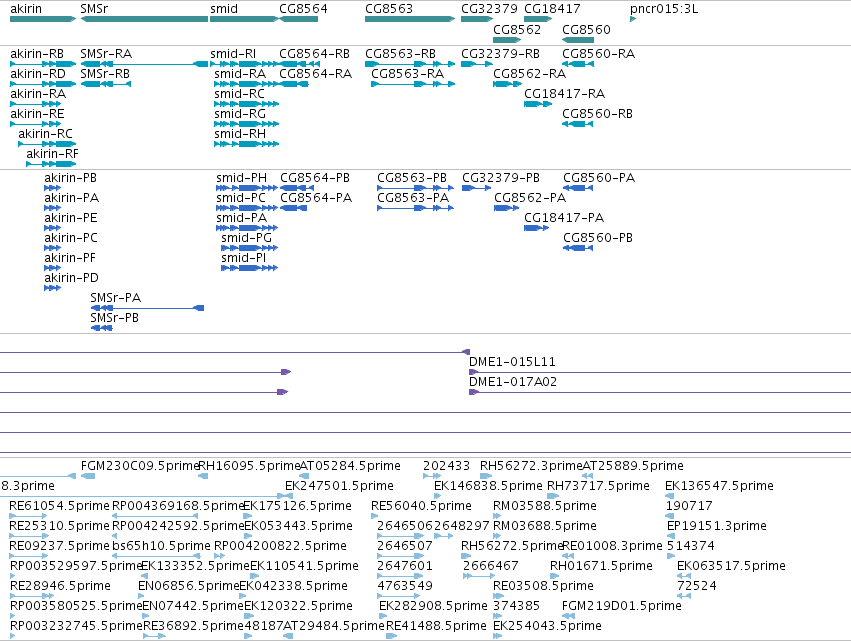
Task: Select protein CG32379-PB
Action: (x=477, y=188)
